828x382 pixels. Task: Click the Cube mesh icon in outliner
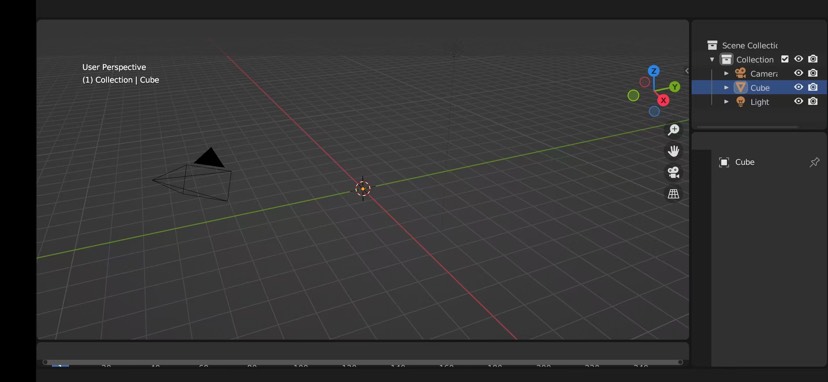[x=740, y=87]
